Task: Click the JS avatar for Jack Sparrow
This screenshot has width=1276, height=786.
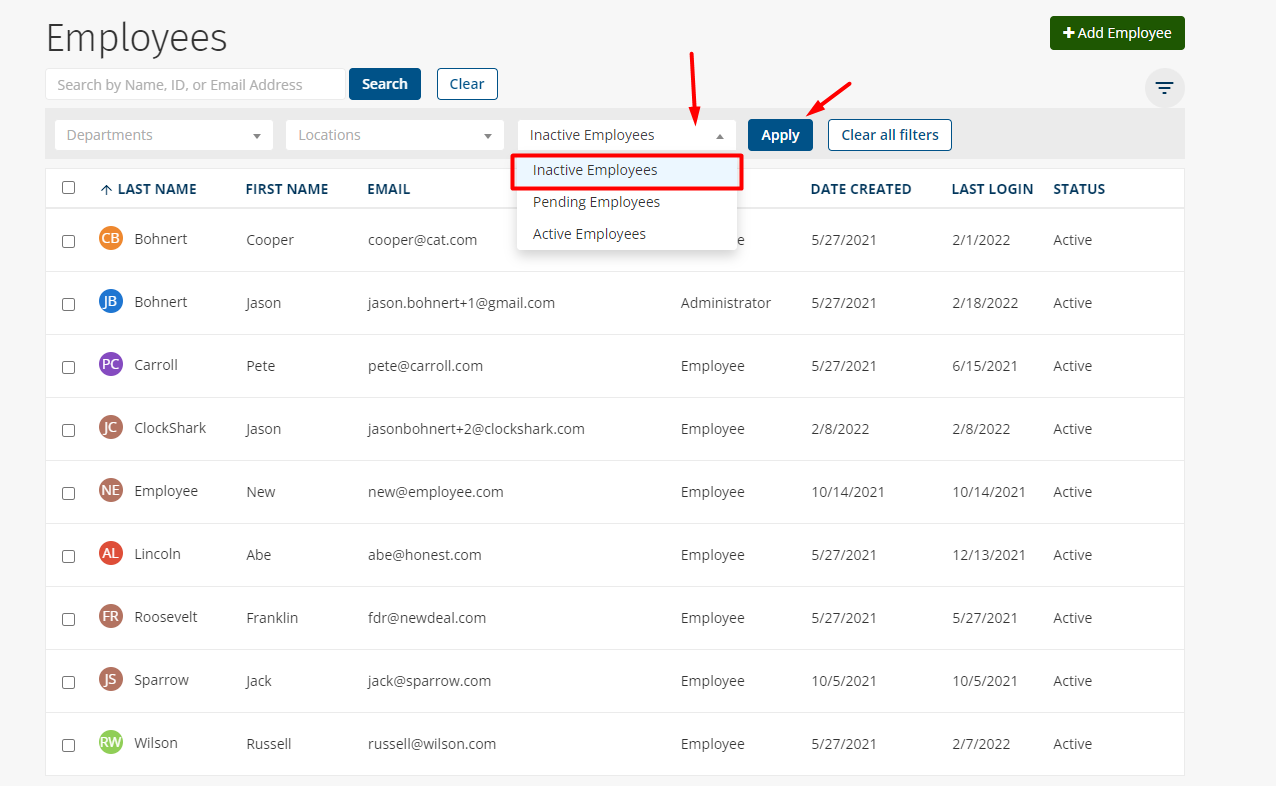Action: (111, 680)
